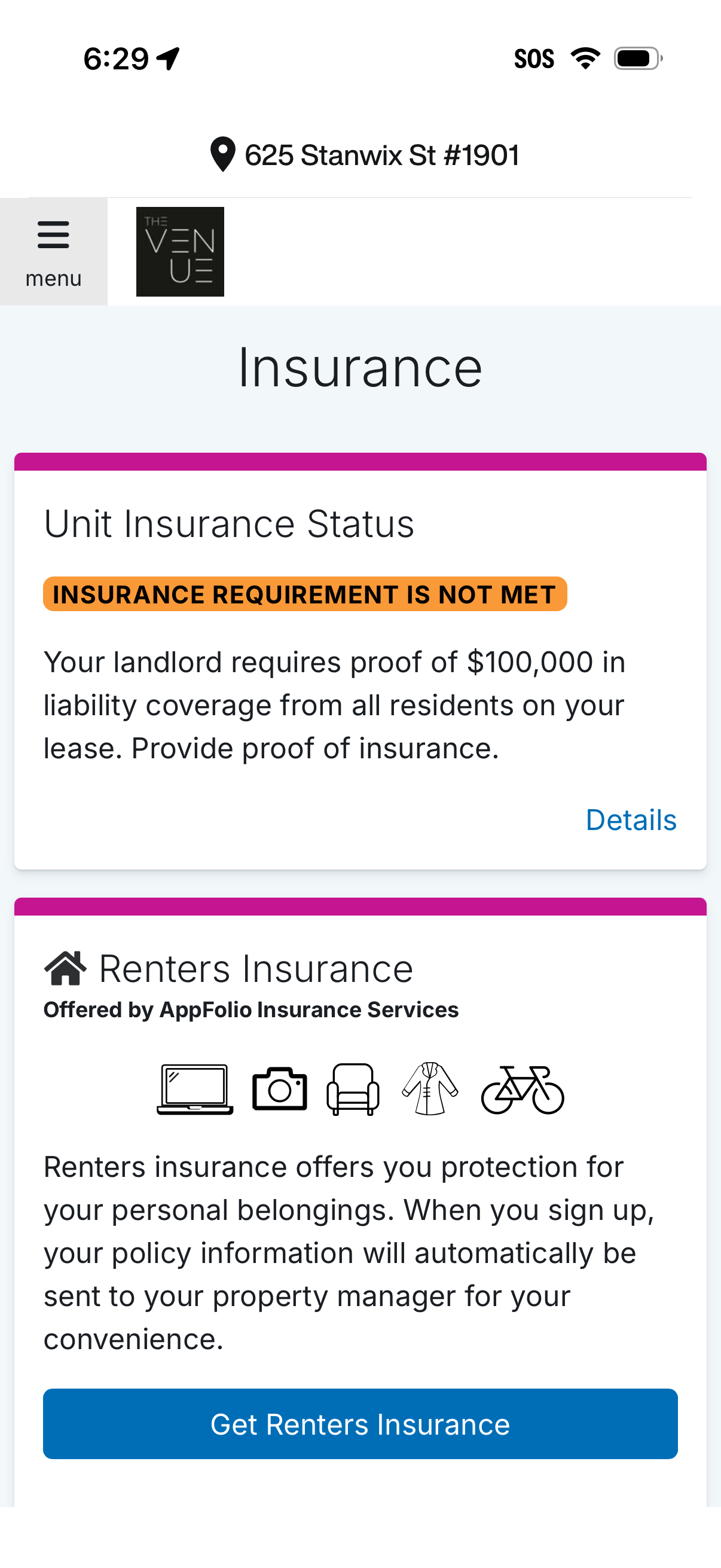The width and height of the screenshot is (721, 1568).
Task: Tap the Unit Insurance Status heading
Action: coord(229,523)
